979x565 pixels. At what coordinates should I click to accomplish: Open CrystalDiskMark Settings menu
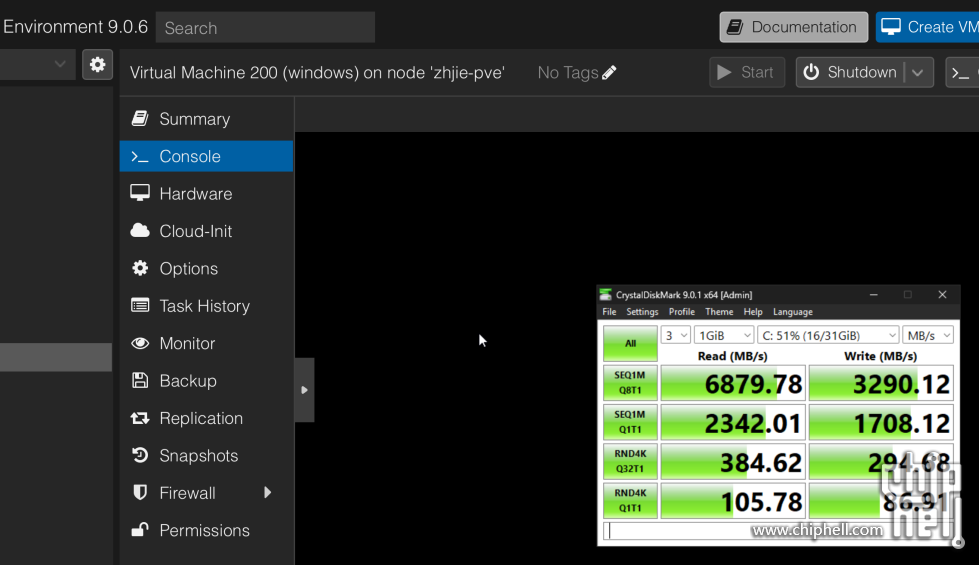pos(642,312)
